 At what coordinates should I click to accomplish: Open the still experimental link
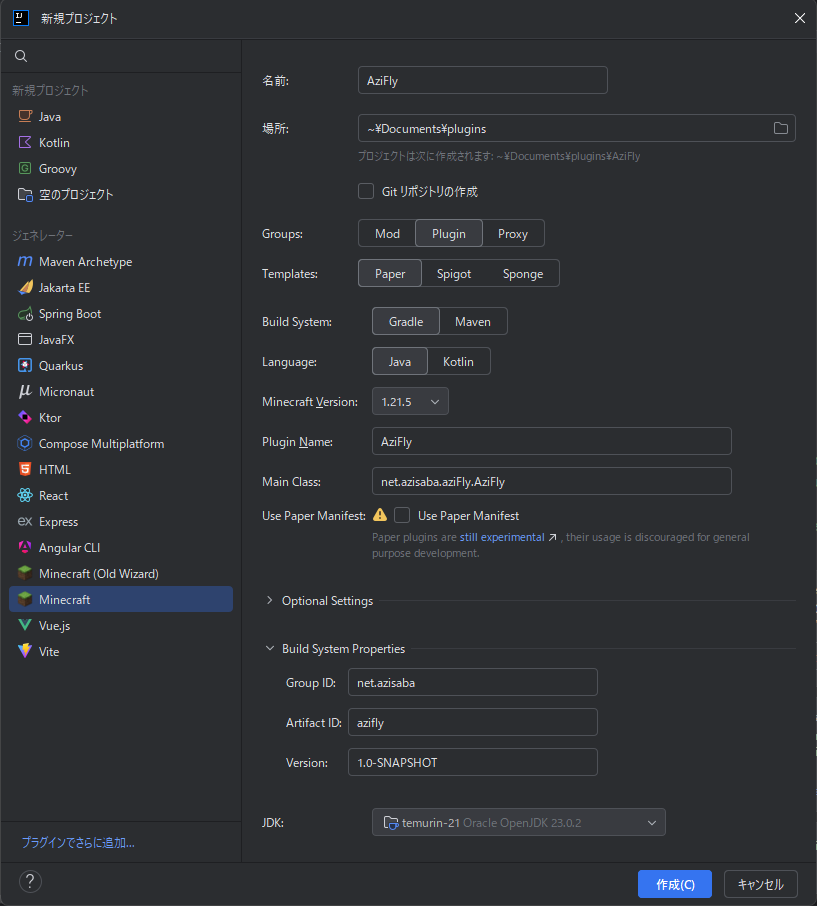pyautogui.click(x=502, y=537)
